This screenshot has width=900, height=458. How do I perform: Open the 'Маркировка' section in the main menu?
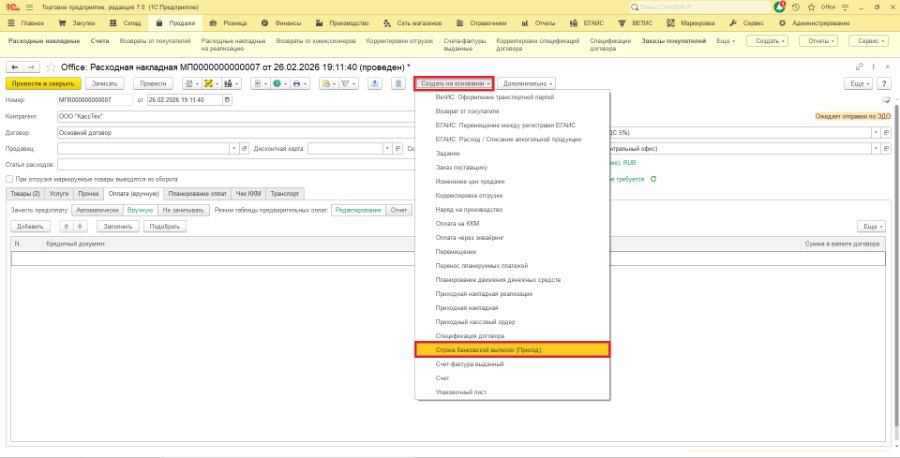[x=691, y=24]
